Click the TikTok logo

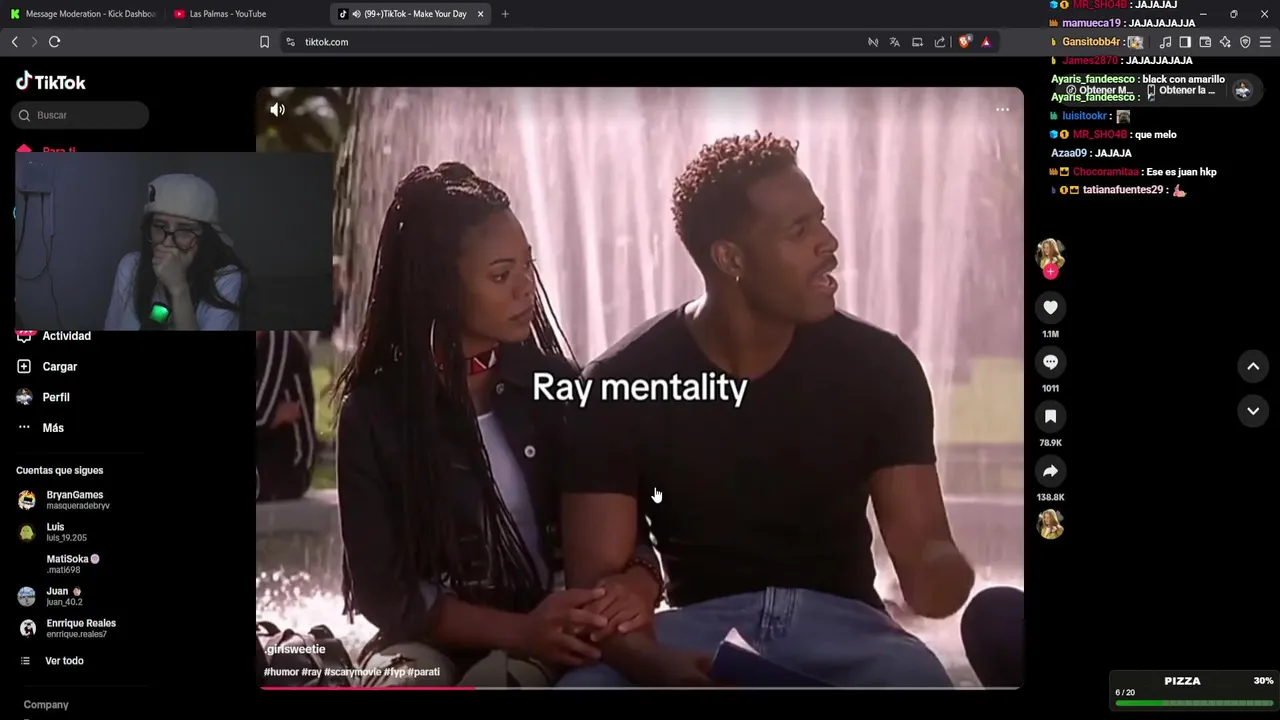pyautogui.click(x=51, y=82)
